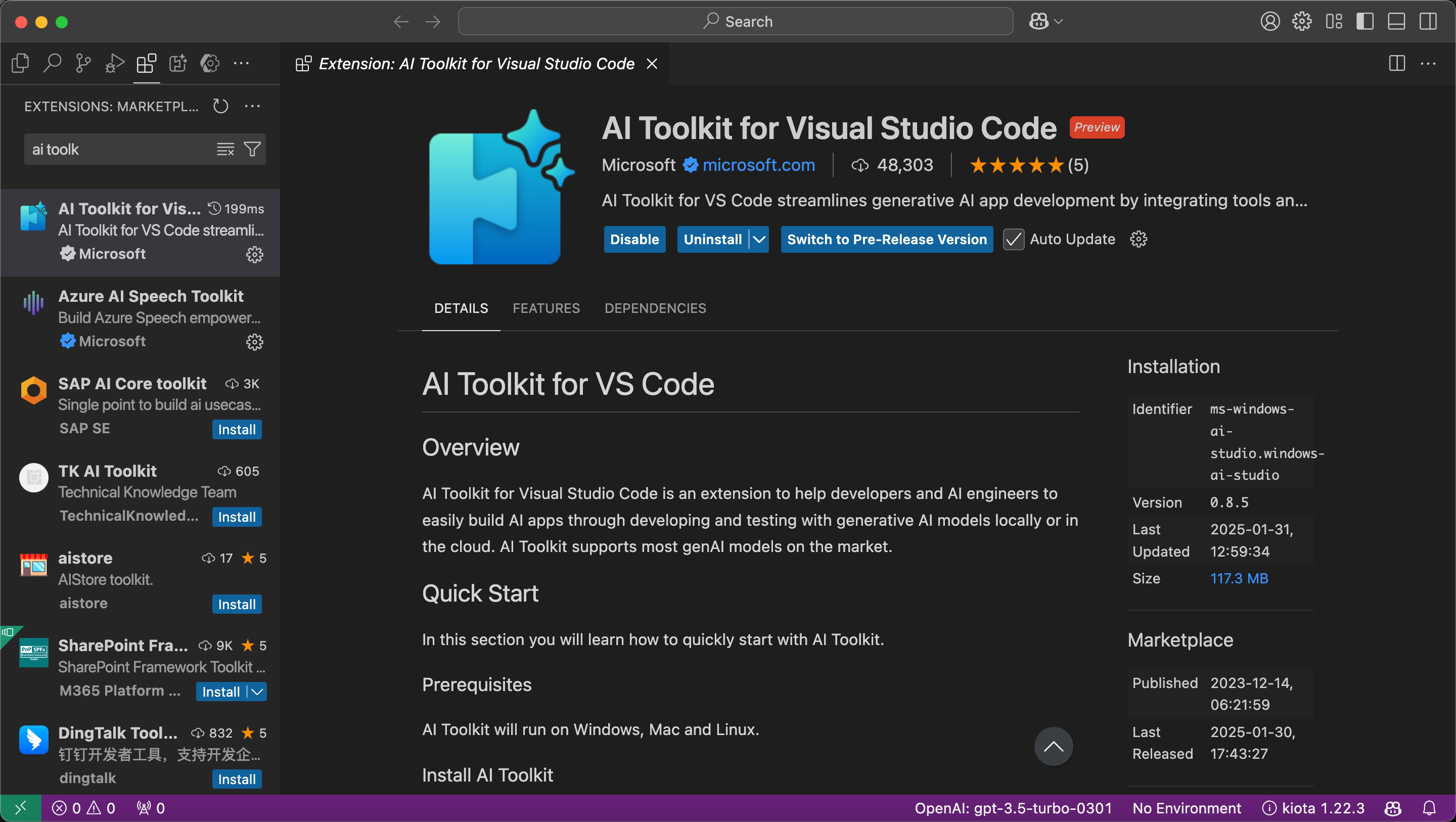
Task: Open extension settings gear beside Auto Update
Action: (x=1139, y=239)
